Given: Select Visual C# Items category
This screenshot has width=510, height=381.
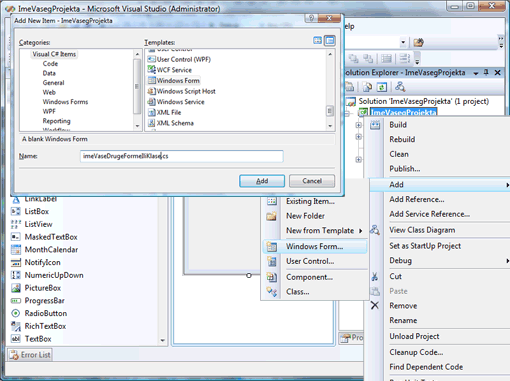Looking at the screenshot, I should click(54, 54).
